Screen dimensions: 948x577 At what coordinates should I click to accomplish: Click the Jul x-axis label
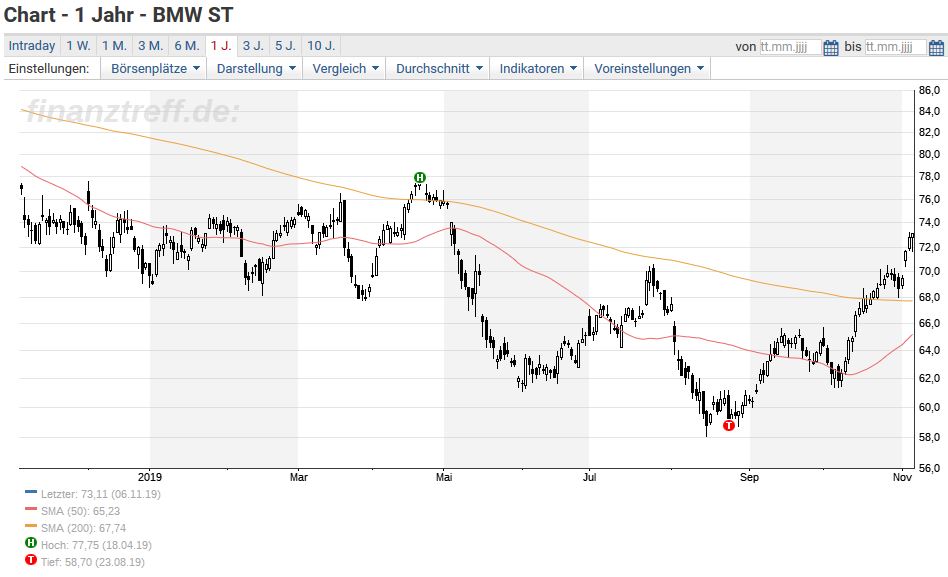[589, 477]
